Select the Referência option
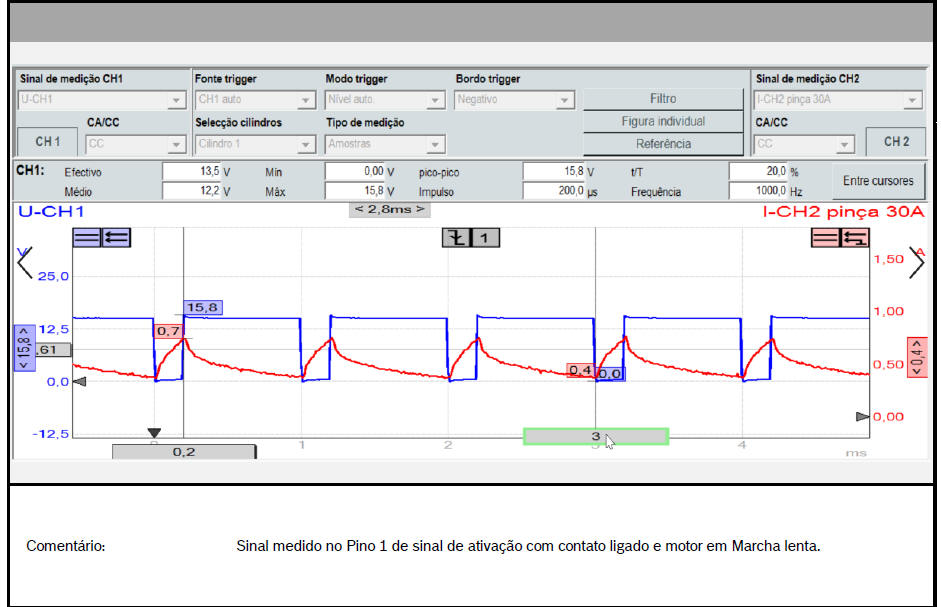Viewport: 941px width, 607px height. [x=663, y=143]
